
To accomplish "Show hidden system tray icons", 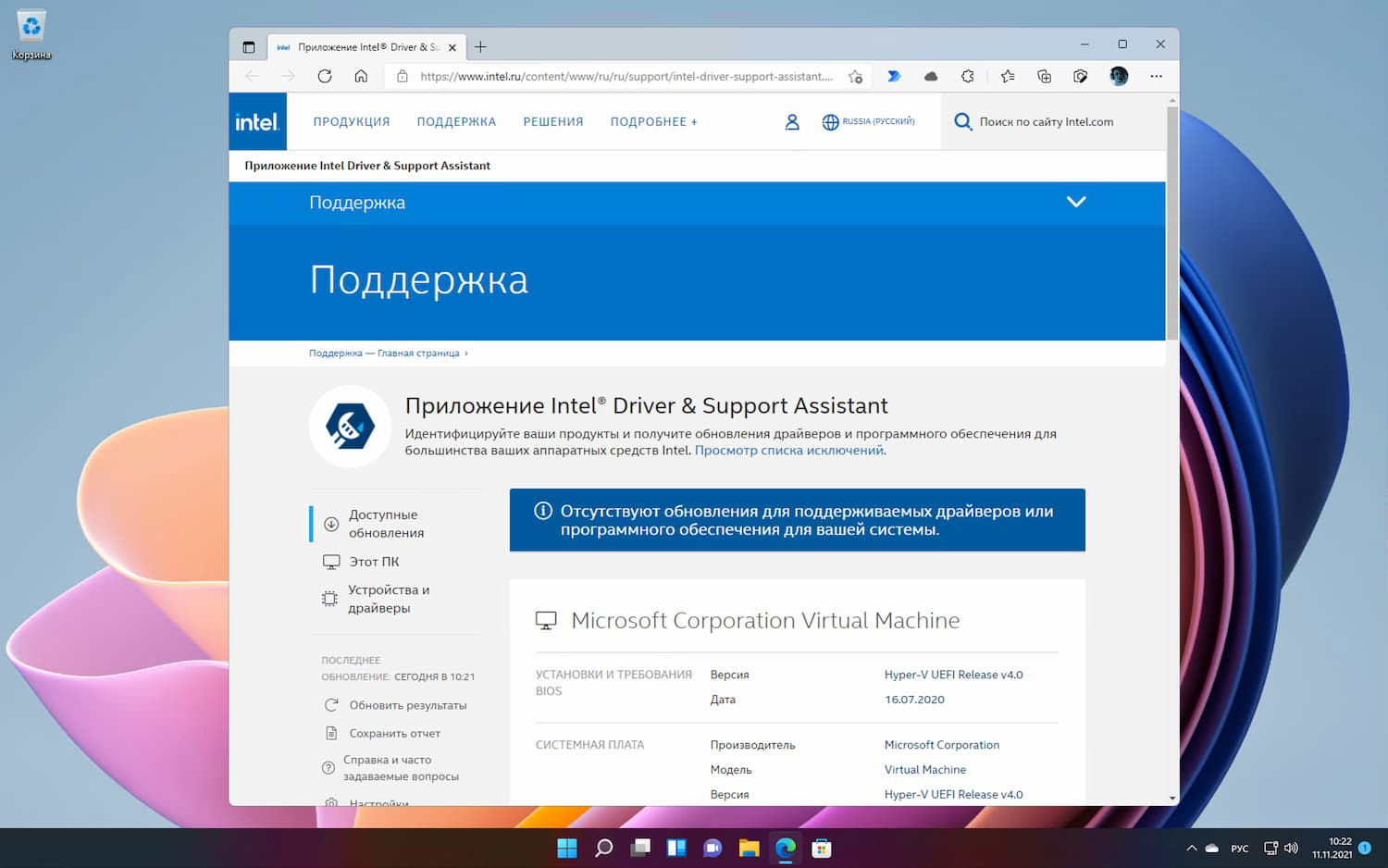I will pos(1191,848).
